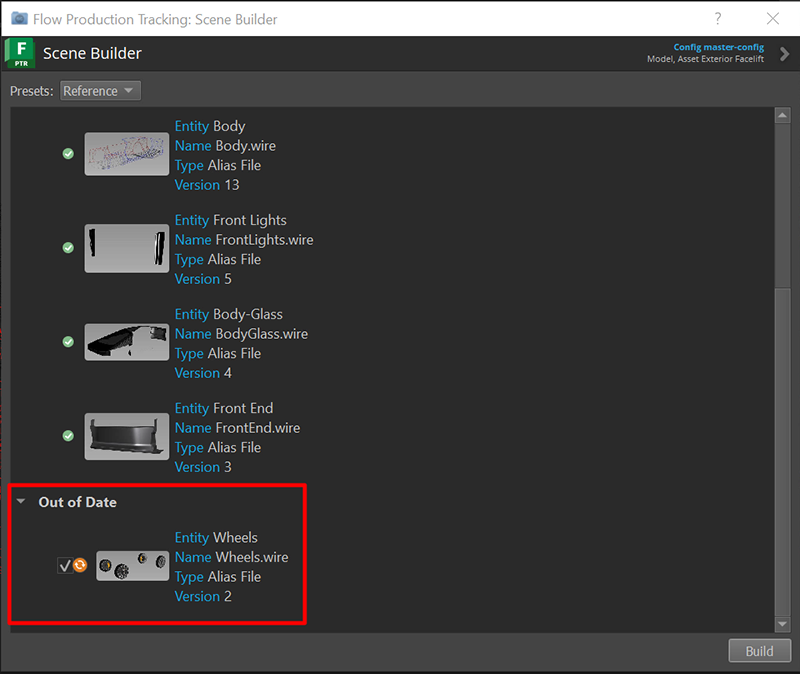
Task: Click the 'Out of Date' heading text
Action: click(x=78, y=502)
